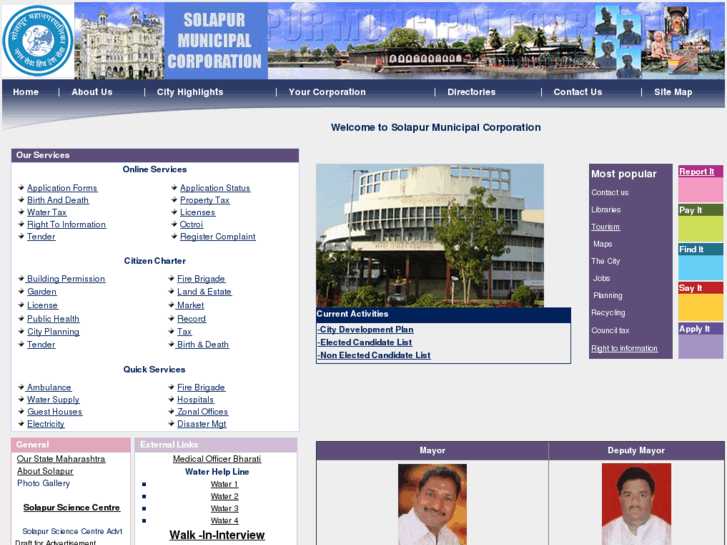The height and width of the screenshot is (545, 727).
Task: Open Right To Information online service
Action: [x=66, y=224]
